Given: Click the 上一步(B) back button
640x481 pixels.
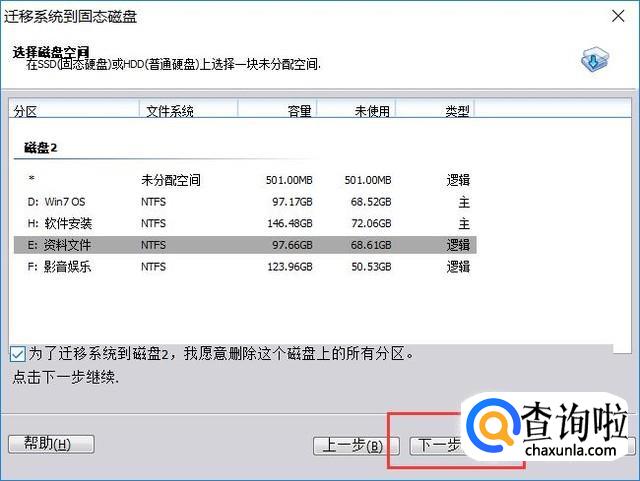Looking at the screenshot, I should coord(356,445).
